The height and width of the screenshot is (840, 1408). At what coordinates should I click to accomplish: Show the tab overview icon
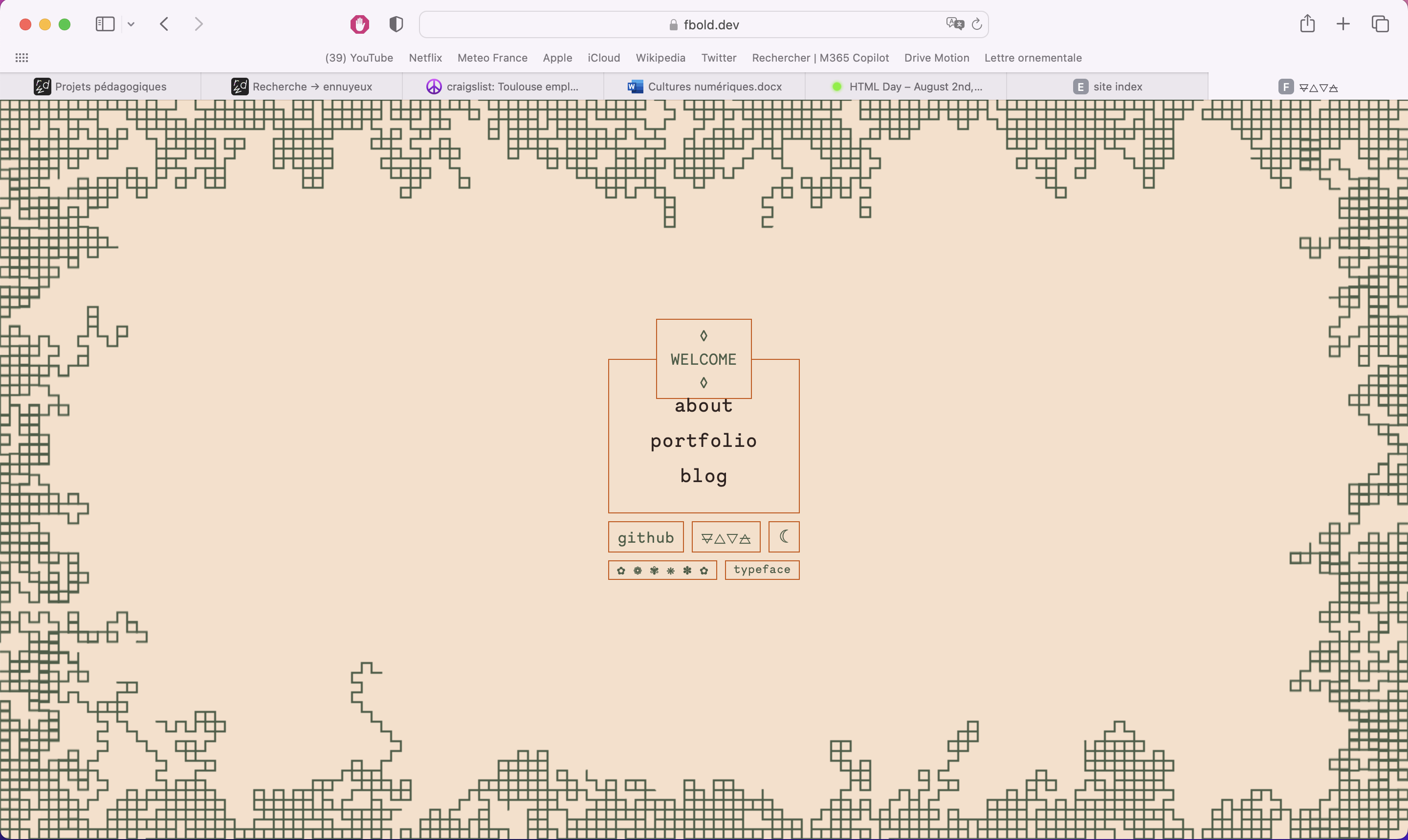pos(1380,24)
